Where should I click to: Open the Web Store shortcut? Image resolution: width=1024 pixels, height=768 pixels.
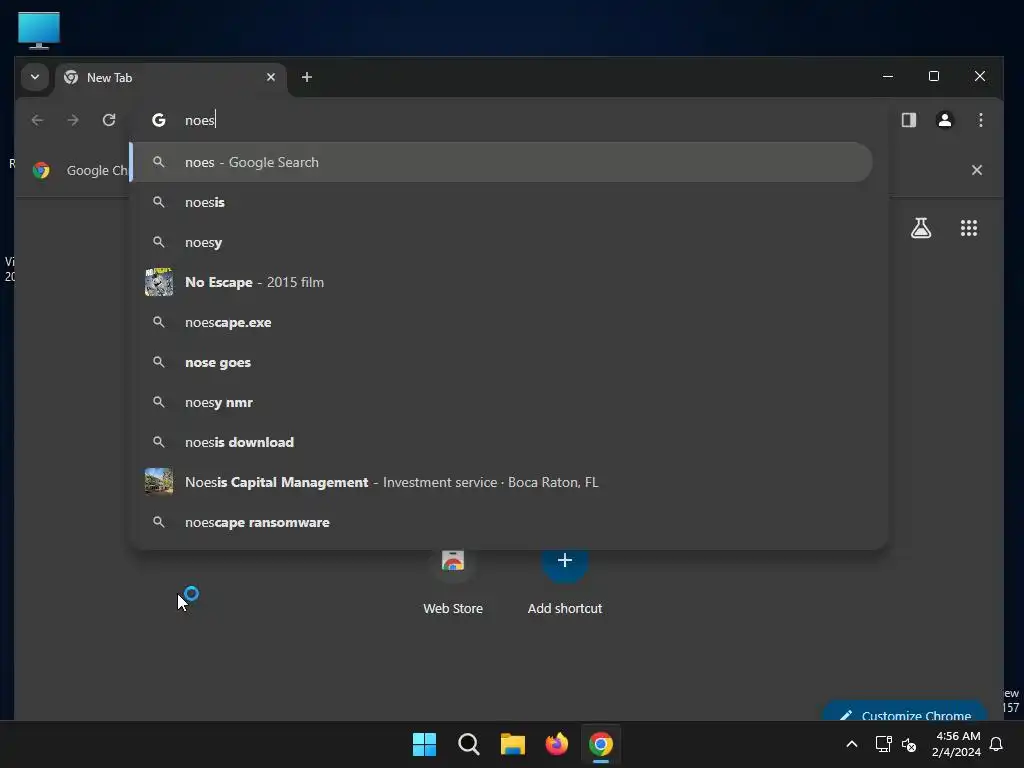tap(453, 580)
